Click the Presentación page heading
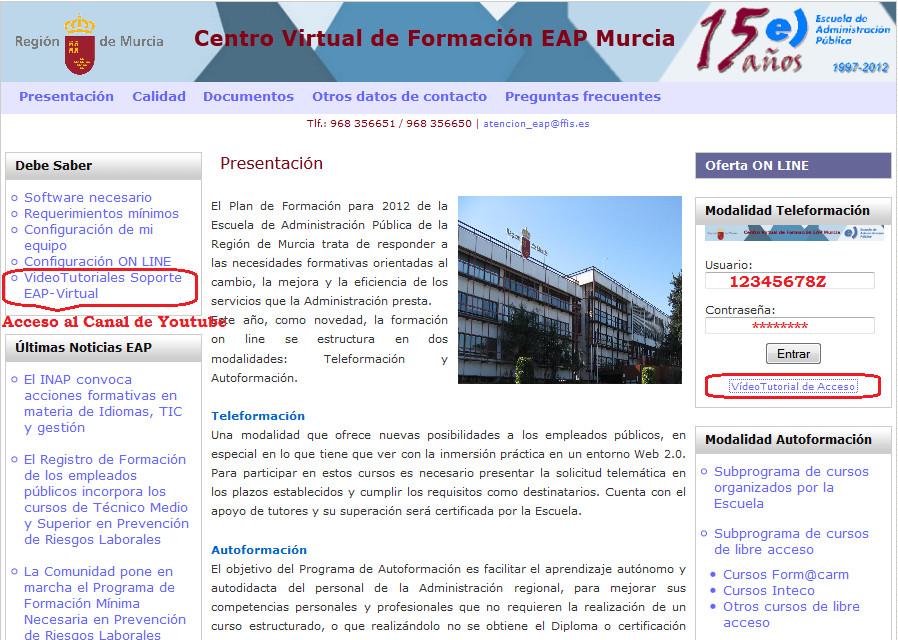Viewport: 898px width, 640px height. pyautogui.click(x=271, y=164)
